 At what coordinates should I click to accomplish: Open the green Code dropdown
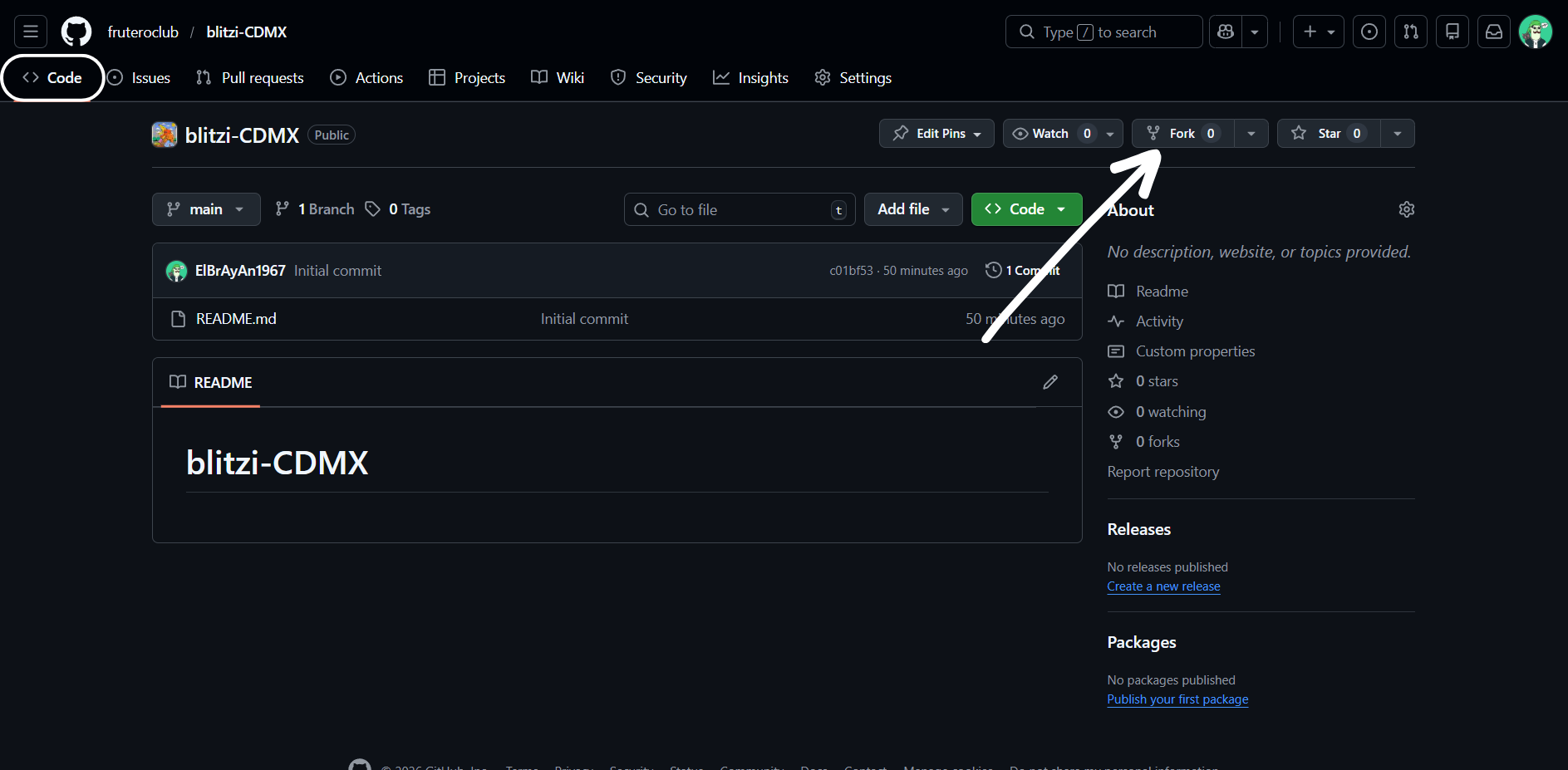1026,209
